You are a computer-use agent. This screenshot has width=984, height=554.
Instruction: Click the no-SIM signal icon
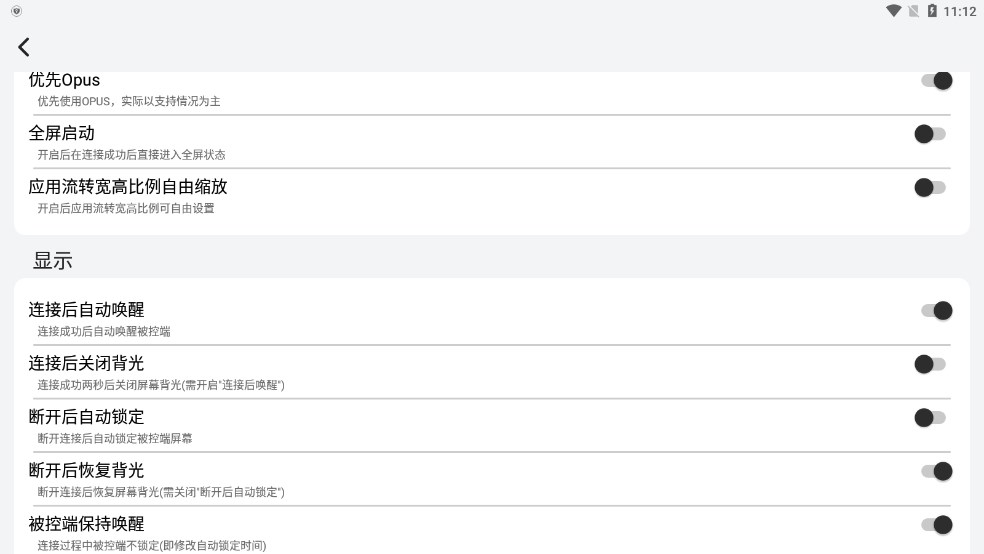(x=913, y=11)
